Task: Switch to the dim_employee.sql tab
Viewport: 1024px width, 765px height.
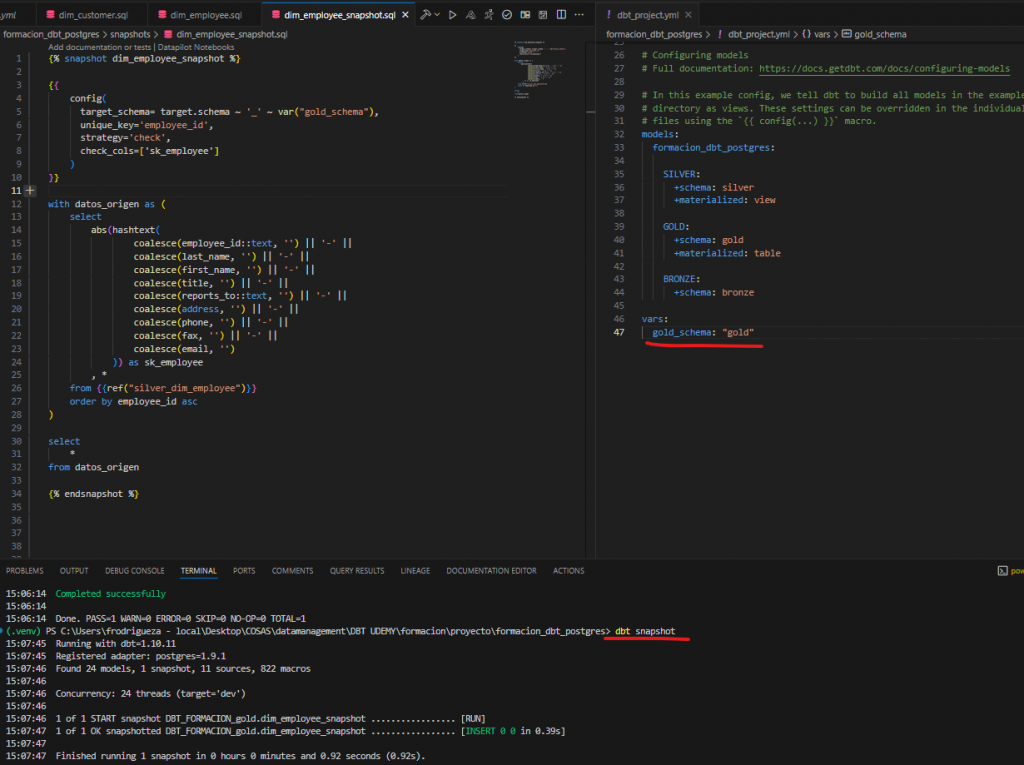Action: pyautogui.click(x=205, y=16)
